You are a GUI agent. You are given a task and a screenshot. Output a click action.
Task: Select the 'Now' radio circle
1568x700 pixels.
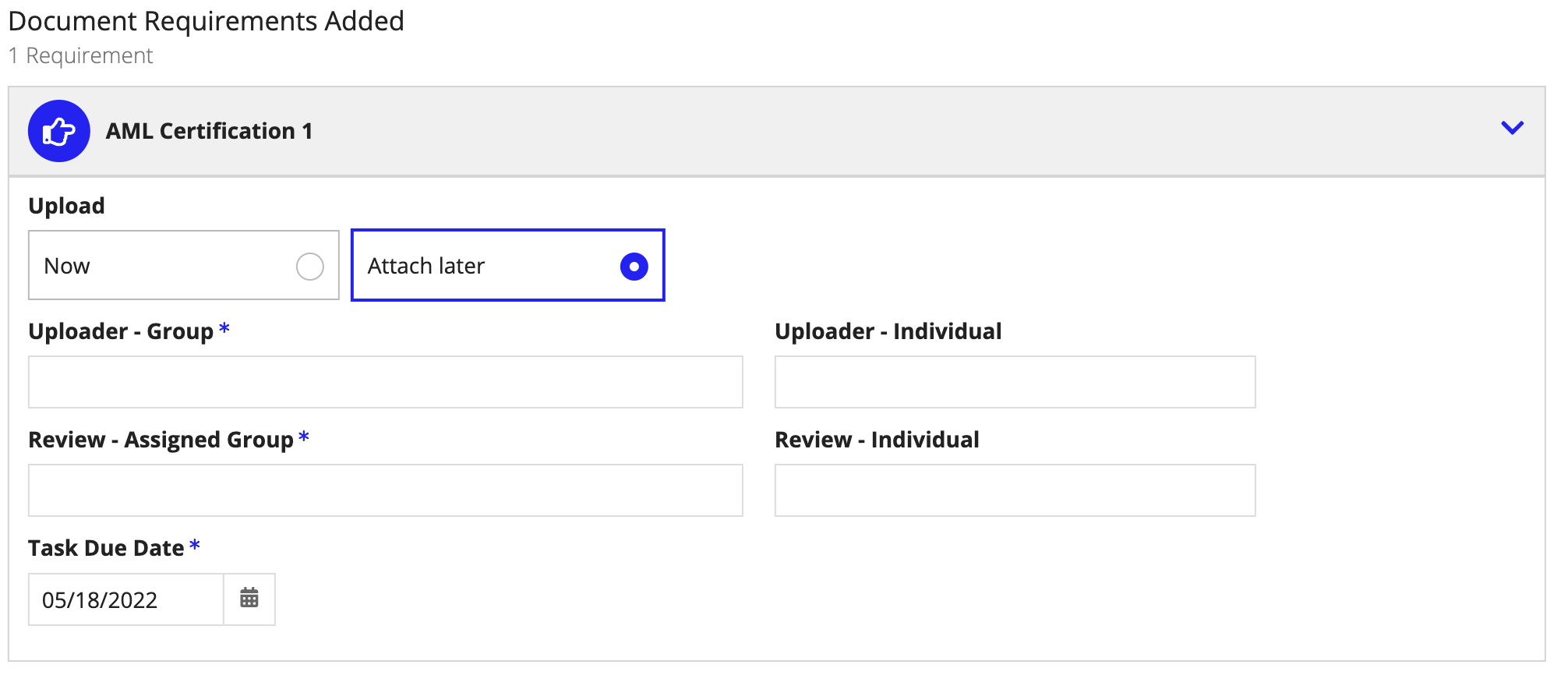coord(309,267)
